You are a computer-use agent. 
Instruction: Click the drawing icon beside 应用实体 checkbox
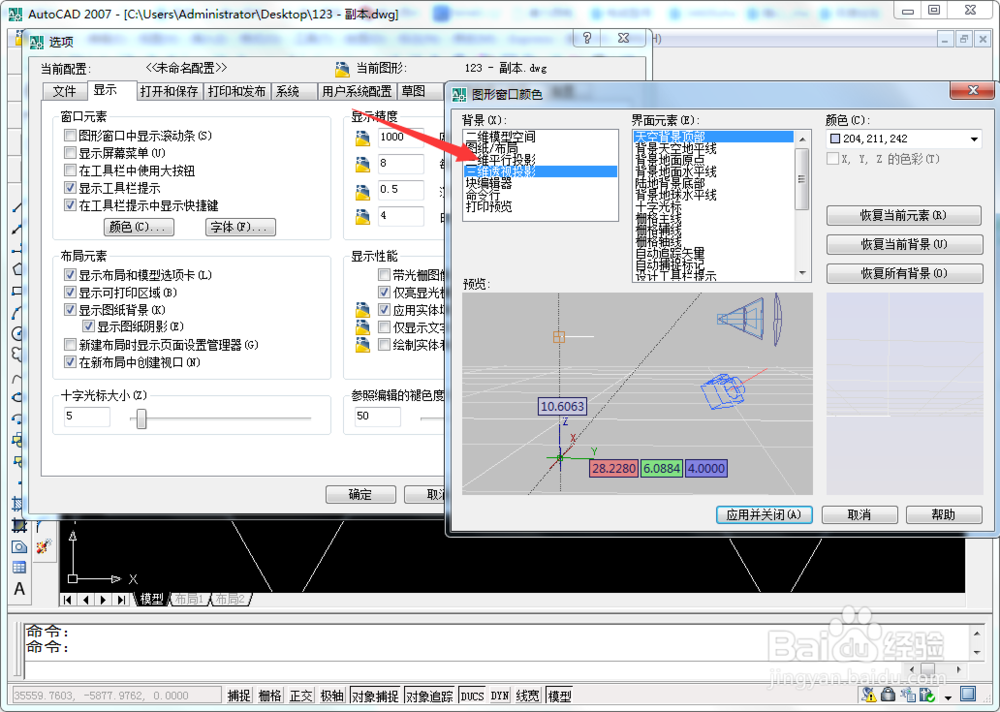pos(362,311)
